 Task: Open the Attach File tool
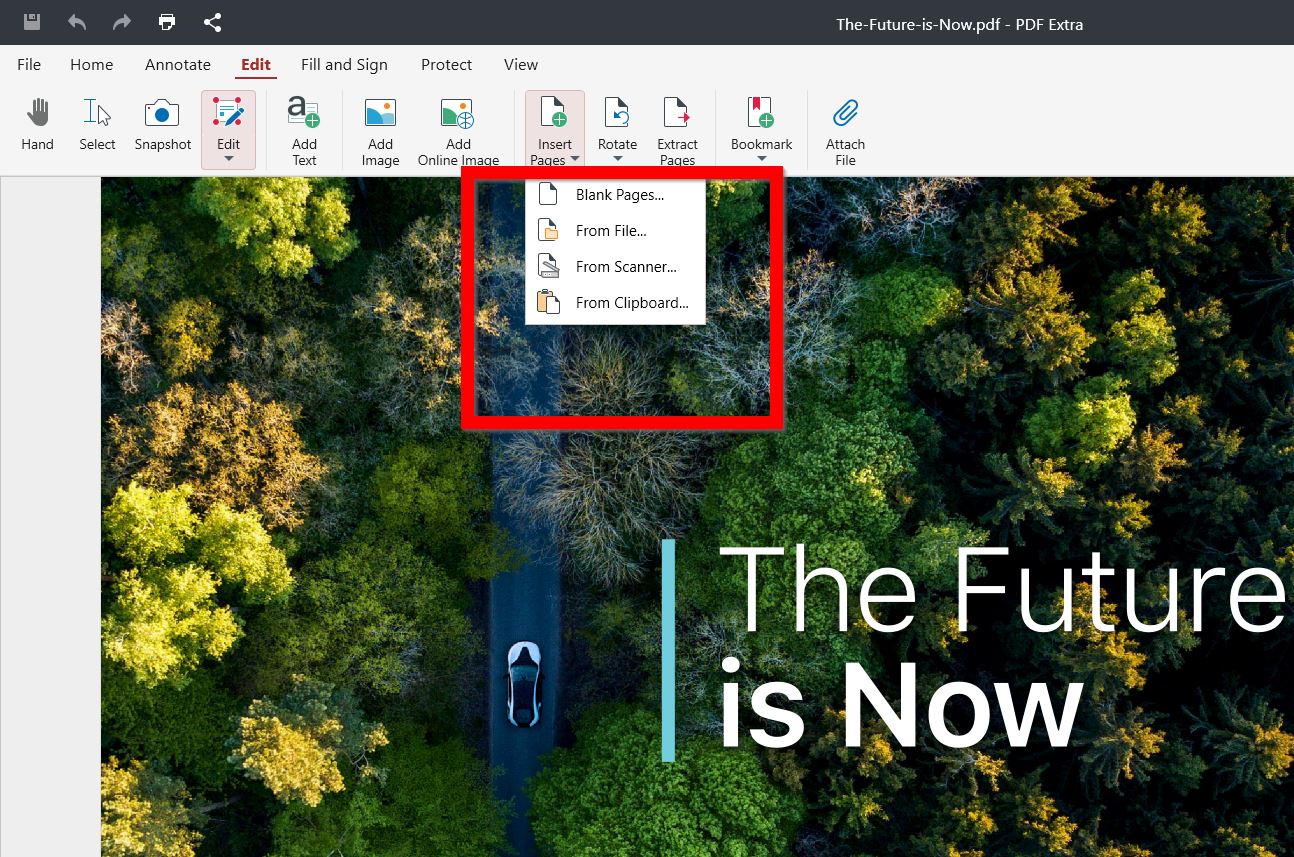click(845, 125)
